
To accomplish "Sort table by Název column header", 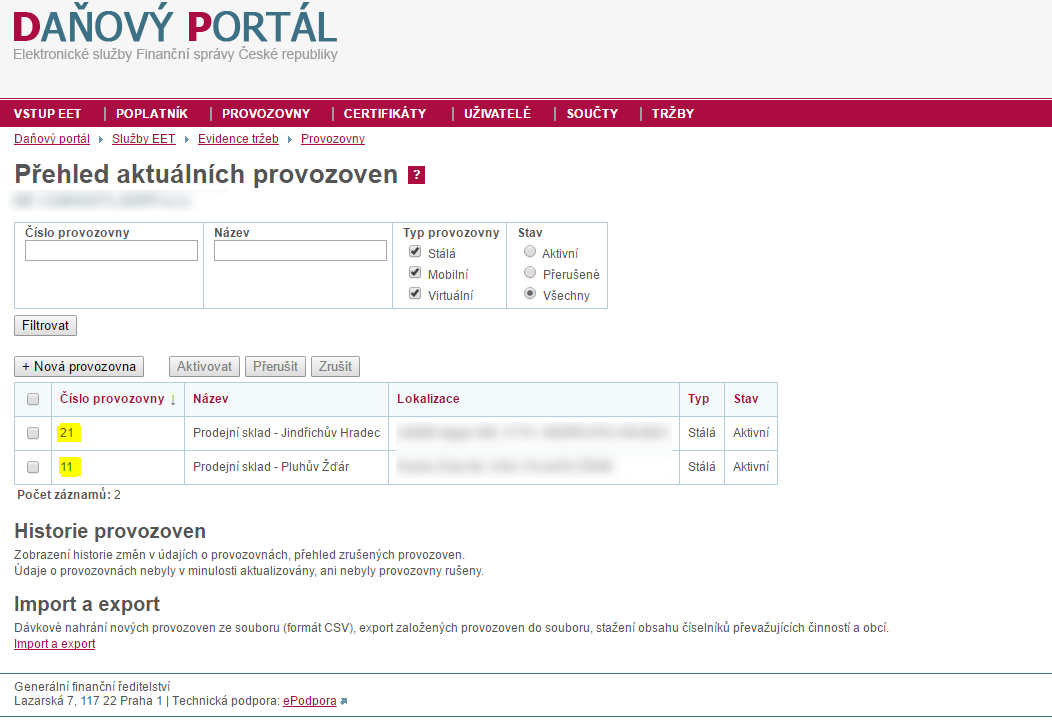I will [211, 399].
